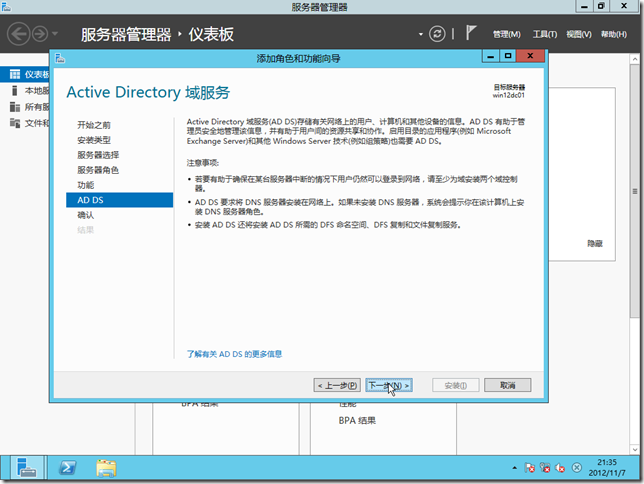This screenshot has height=484, width=644.
Task: Open PowerShell from the taskbar
Action: [x=67, y=468]
